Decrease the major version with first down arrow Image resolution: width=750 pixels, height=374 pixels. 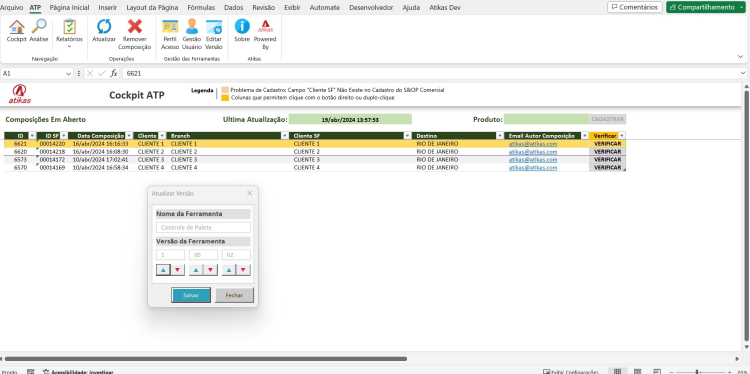[177, 270]
